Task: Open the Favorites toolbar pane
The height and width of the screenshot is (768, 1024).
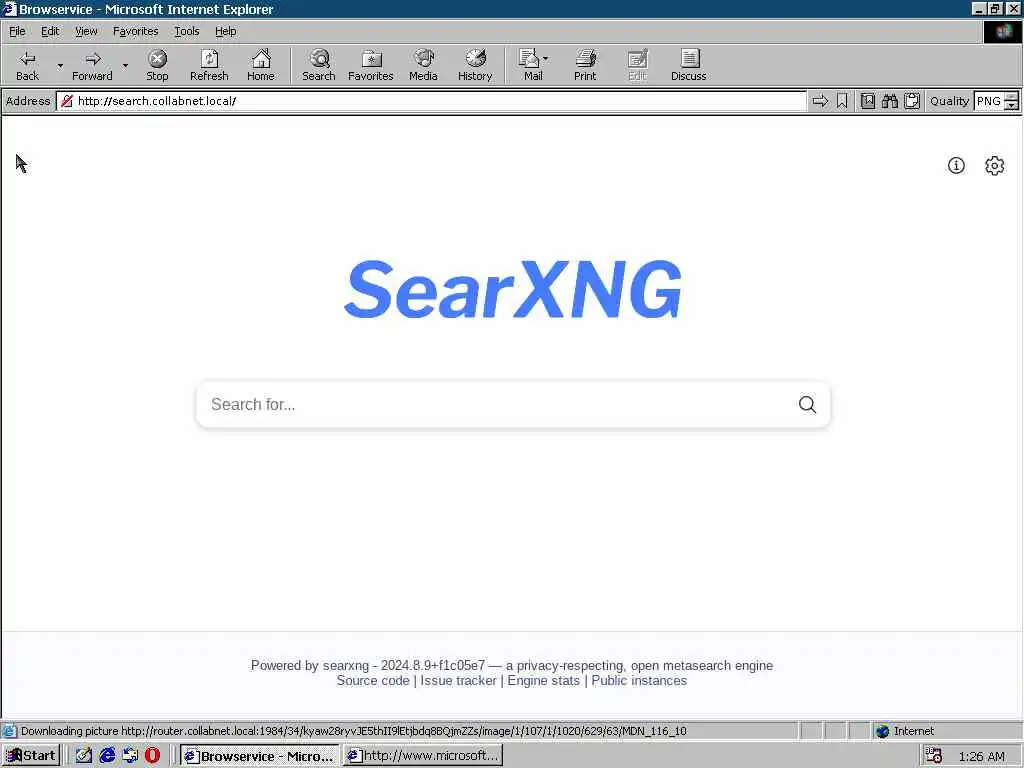Action: [371, 65]
